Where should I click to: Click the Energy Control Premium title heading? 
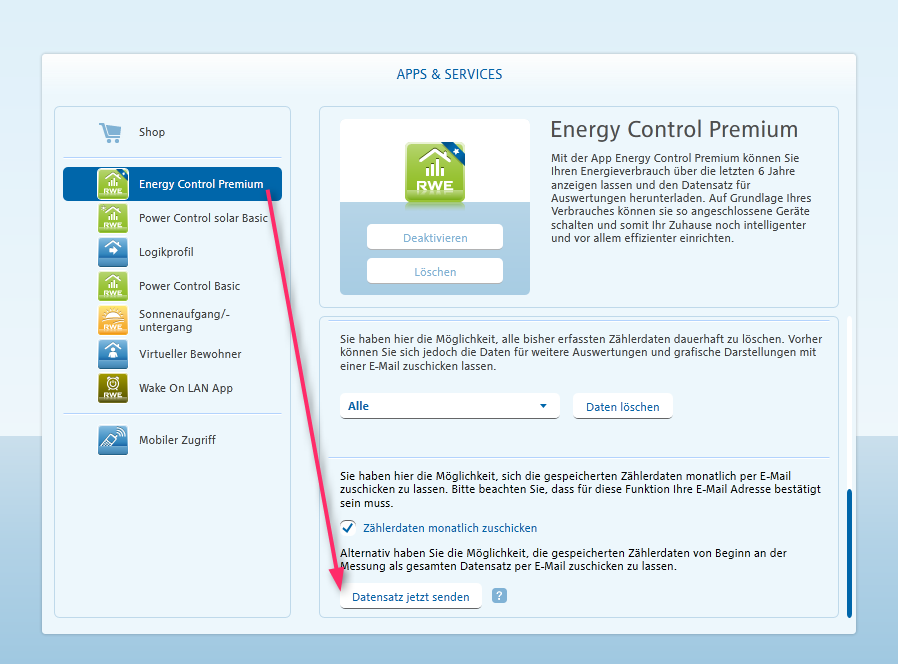click(x=674, y=129)
